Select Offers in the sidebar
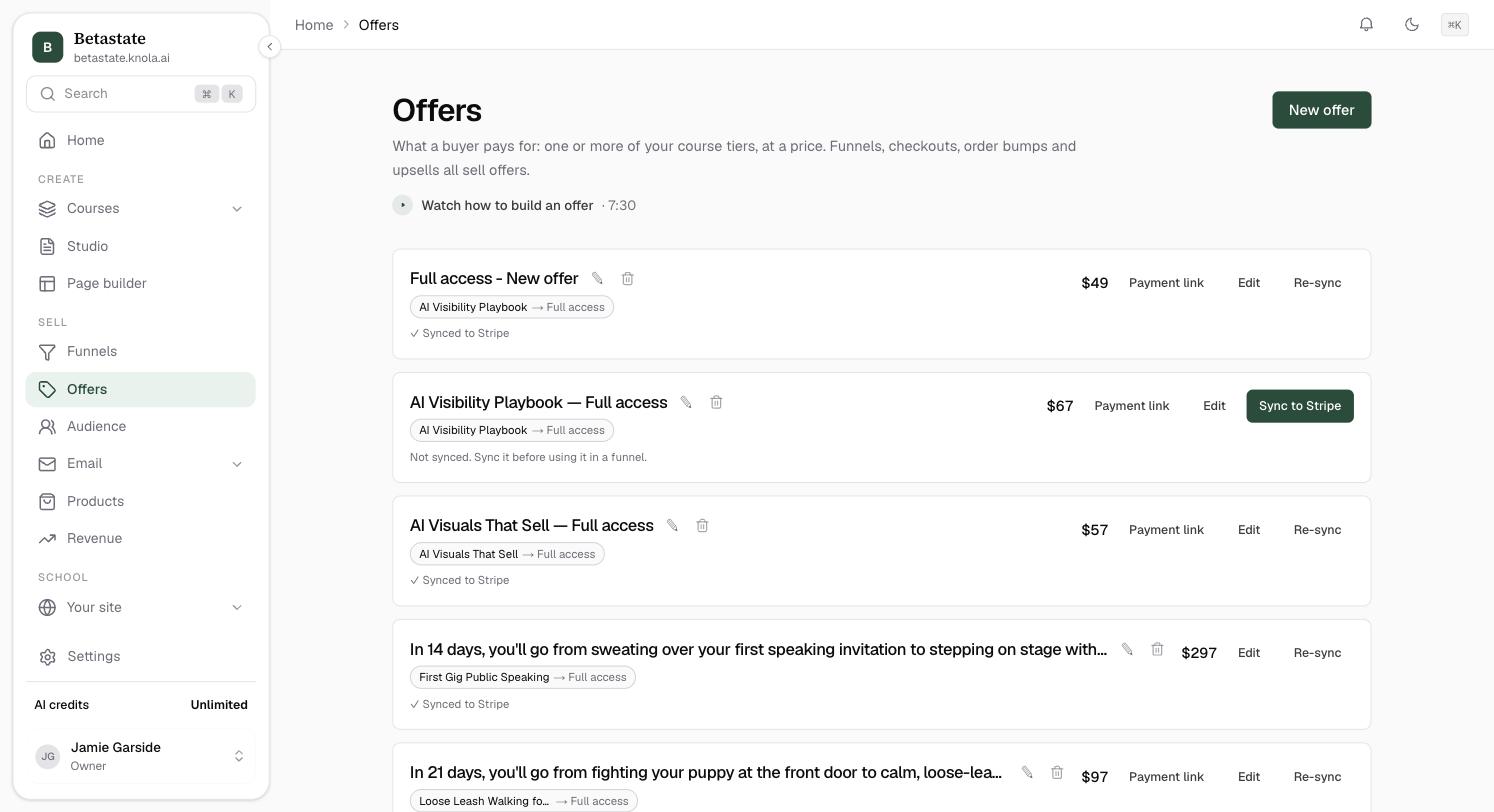This screenshot has width=1494, height=812. [x=141, y=390]
